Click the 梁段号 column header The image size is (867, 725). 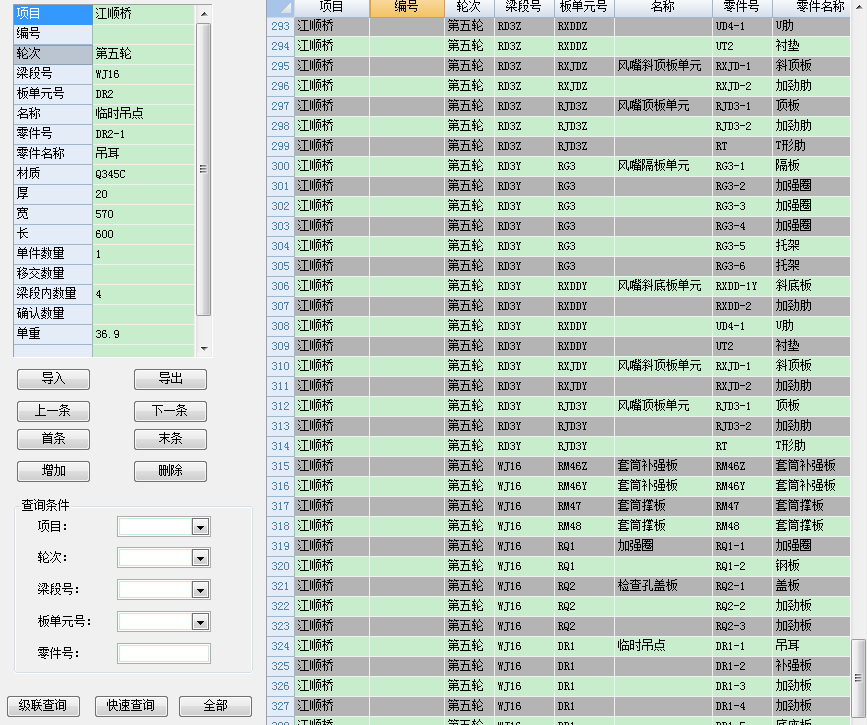(524, 7)
